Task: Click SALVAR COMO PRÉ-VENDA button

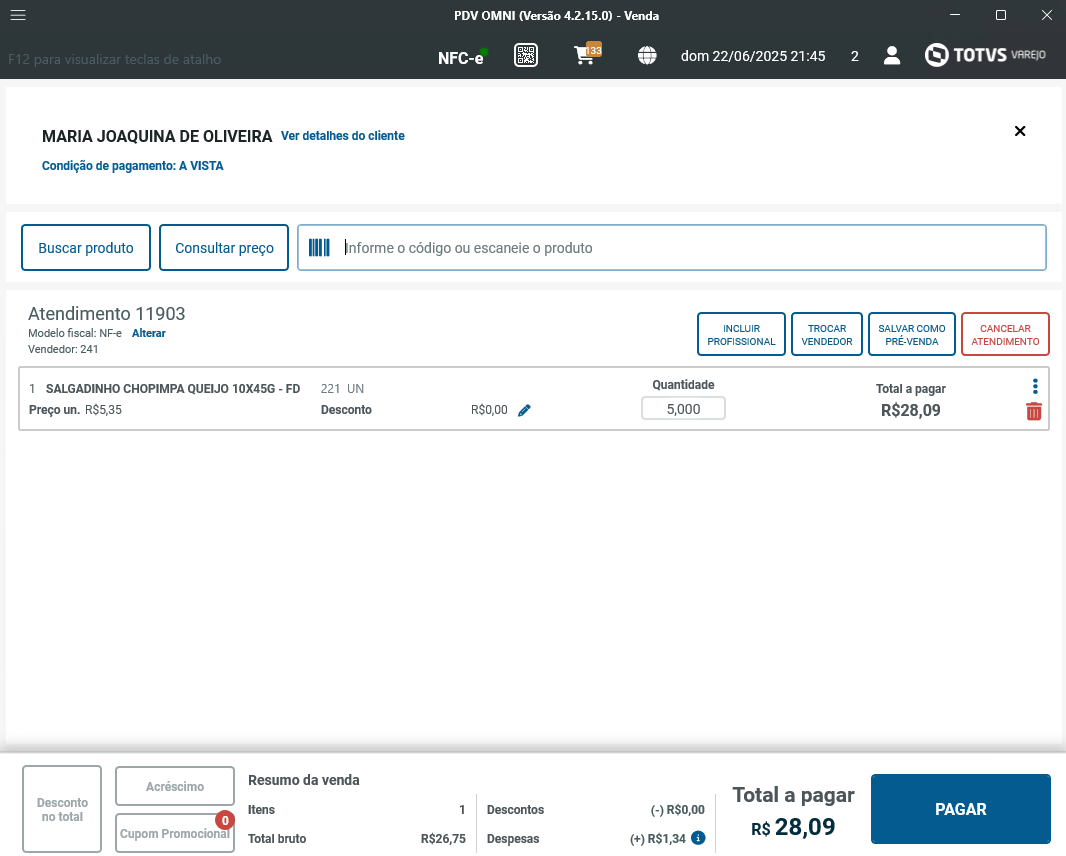Action: (x=912, y=334)
